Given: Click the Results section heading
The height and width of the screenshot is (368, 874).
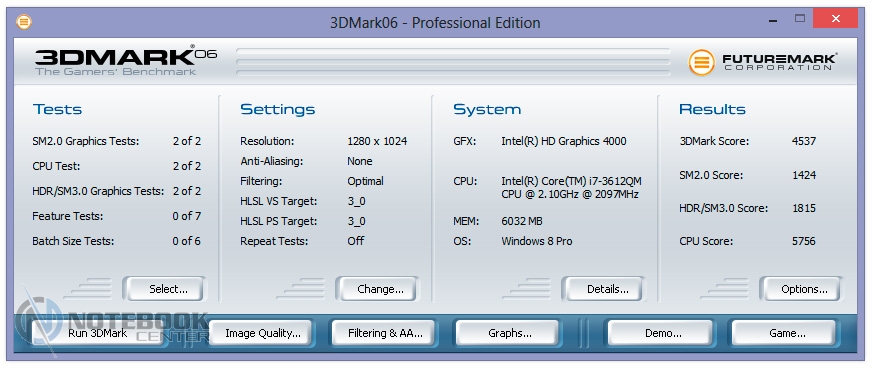Looking at the screenshot, I should (x=712, y=109).
